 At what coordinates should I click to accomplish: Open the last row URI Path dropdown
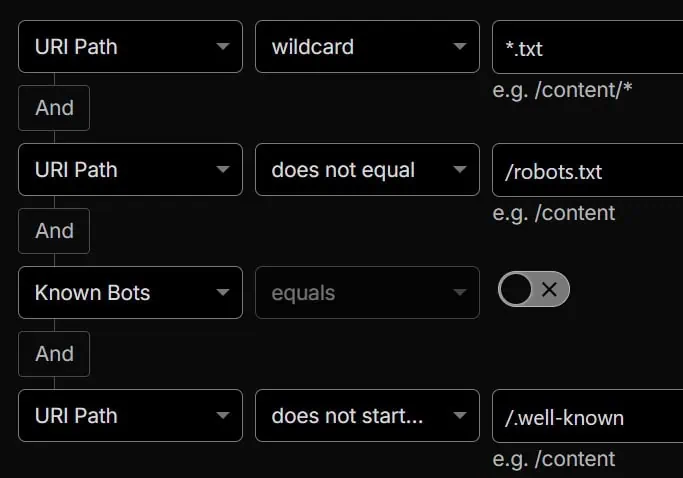click(130, 416)
